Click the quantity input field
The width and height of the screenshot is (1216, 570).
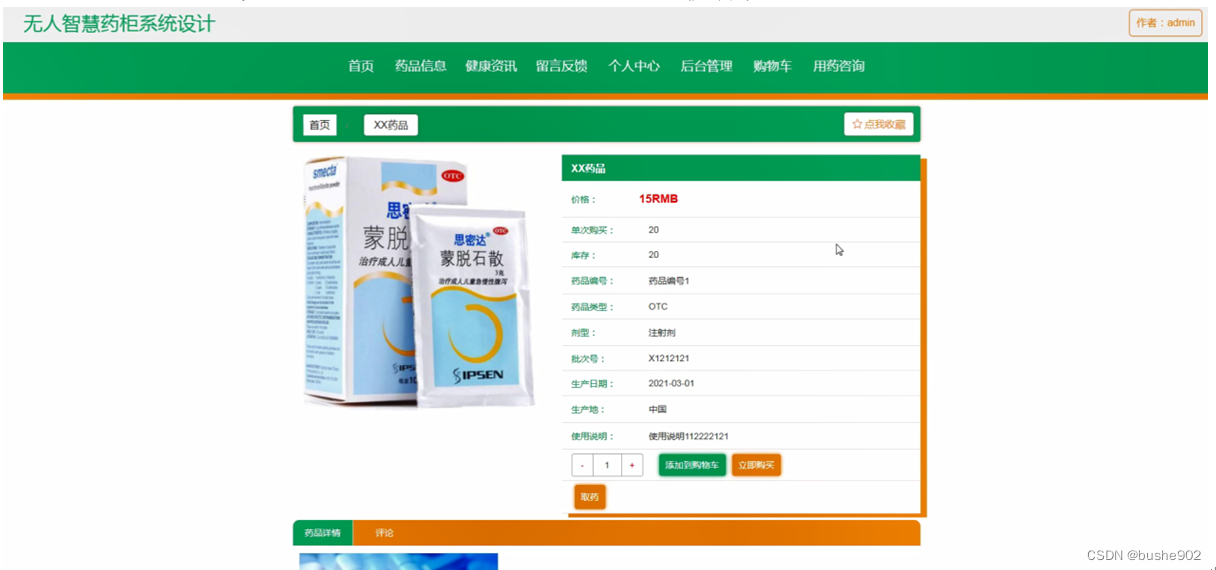pos(607,465)
